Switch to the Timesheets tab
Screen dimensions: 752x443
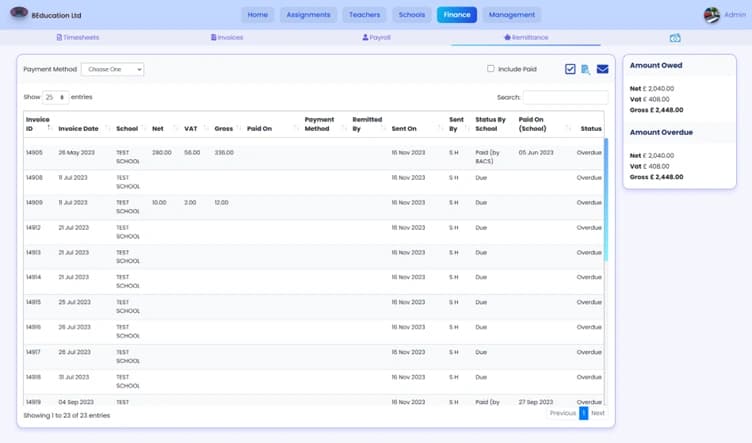point(78,37)
